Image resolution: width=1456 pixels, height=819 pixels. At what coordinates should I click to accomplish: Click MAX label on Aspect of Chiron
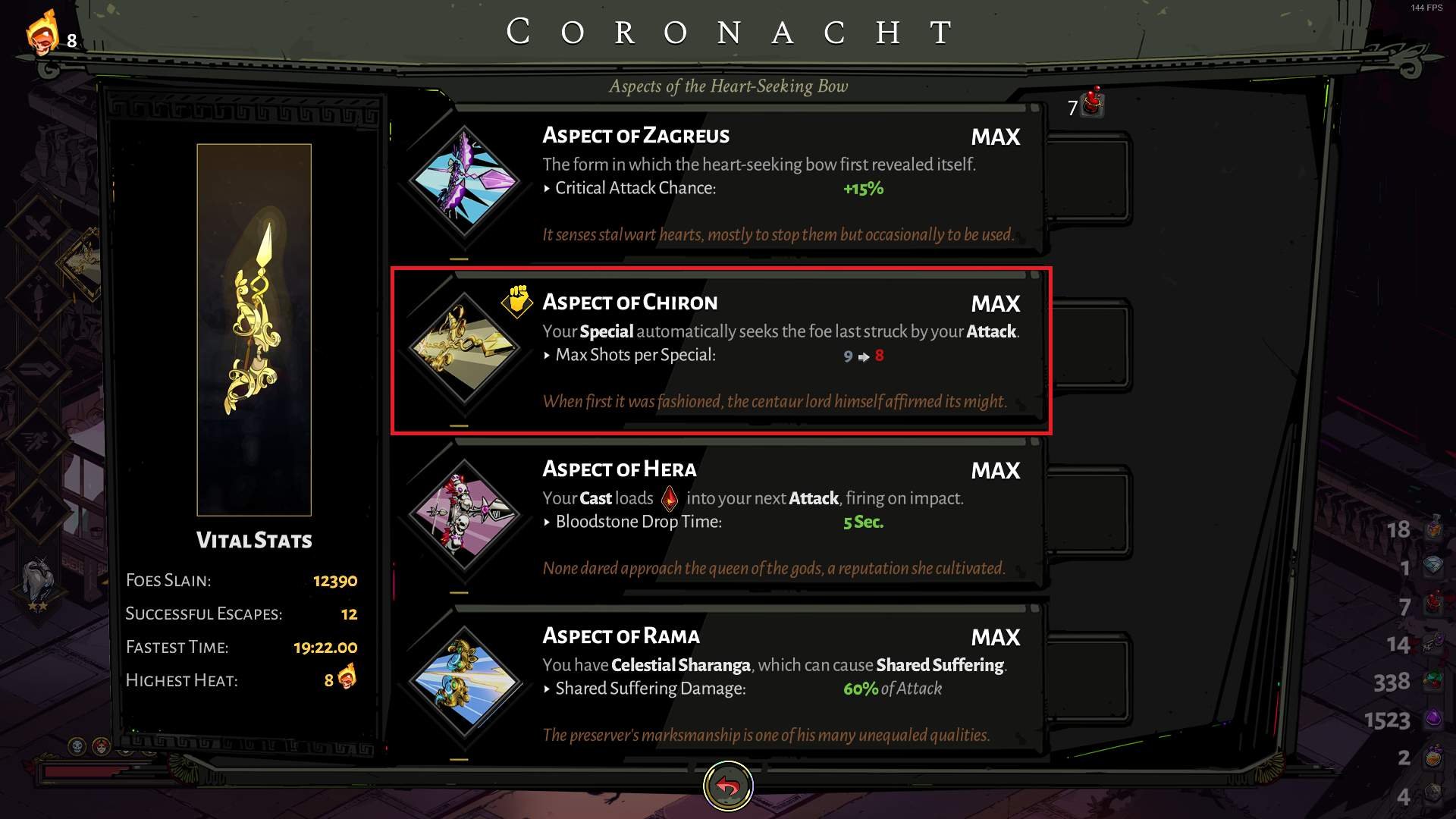point(996,304)
